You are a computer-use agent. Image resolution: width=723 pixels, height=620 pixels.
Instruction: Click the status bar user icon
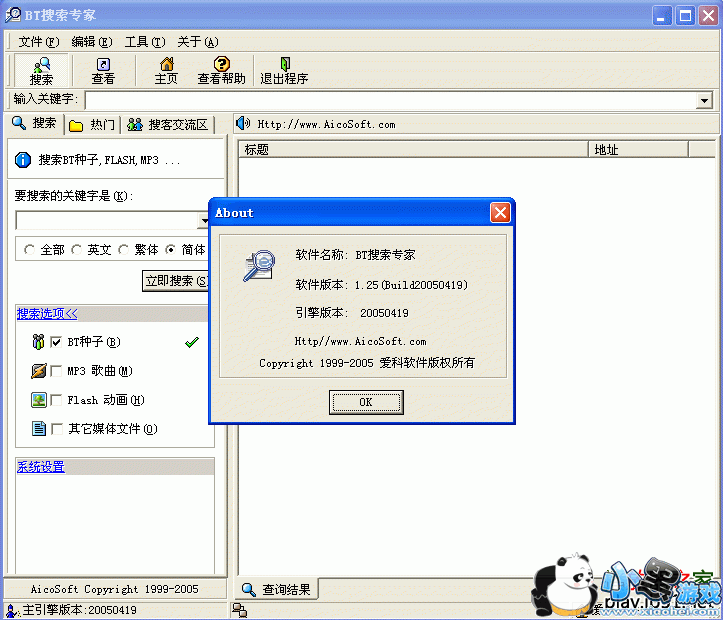[12, 611]
